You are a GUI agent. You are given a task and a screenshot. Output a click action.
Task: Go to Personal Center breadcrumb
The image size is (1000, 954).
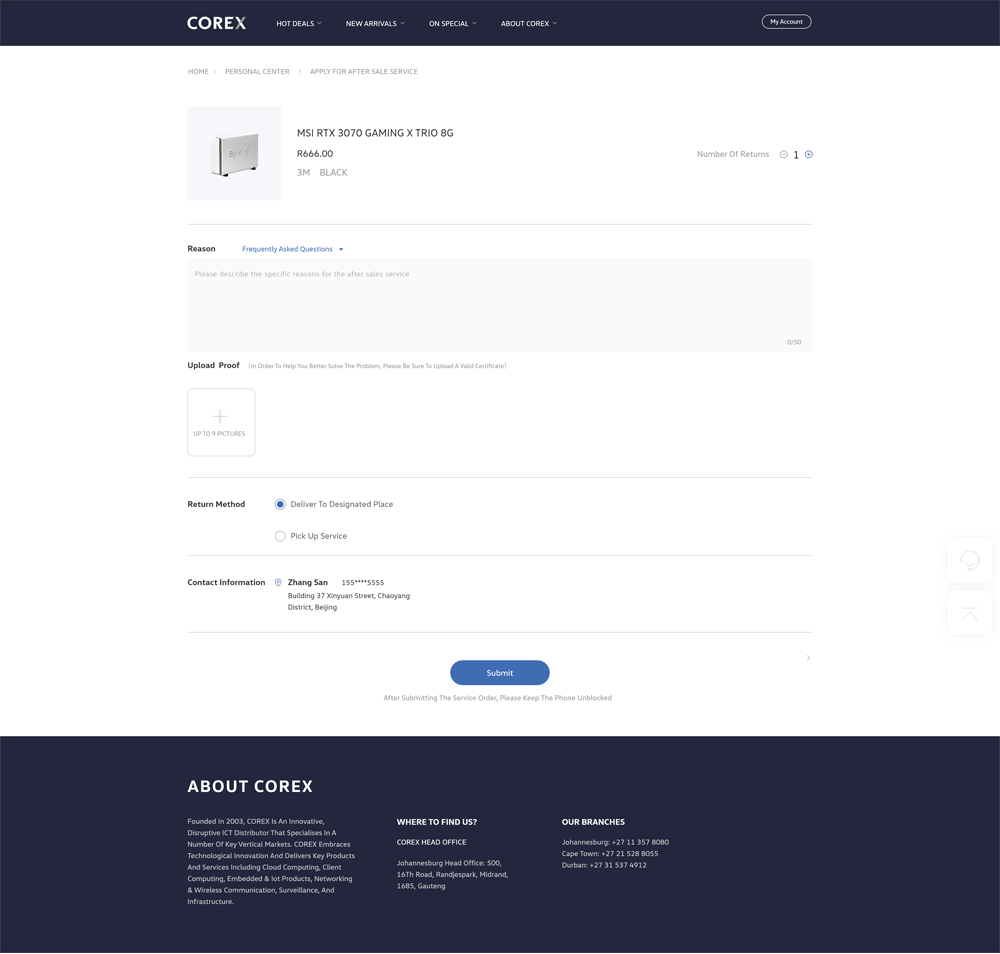257,71
